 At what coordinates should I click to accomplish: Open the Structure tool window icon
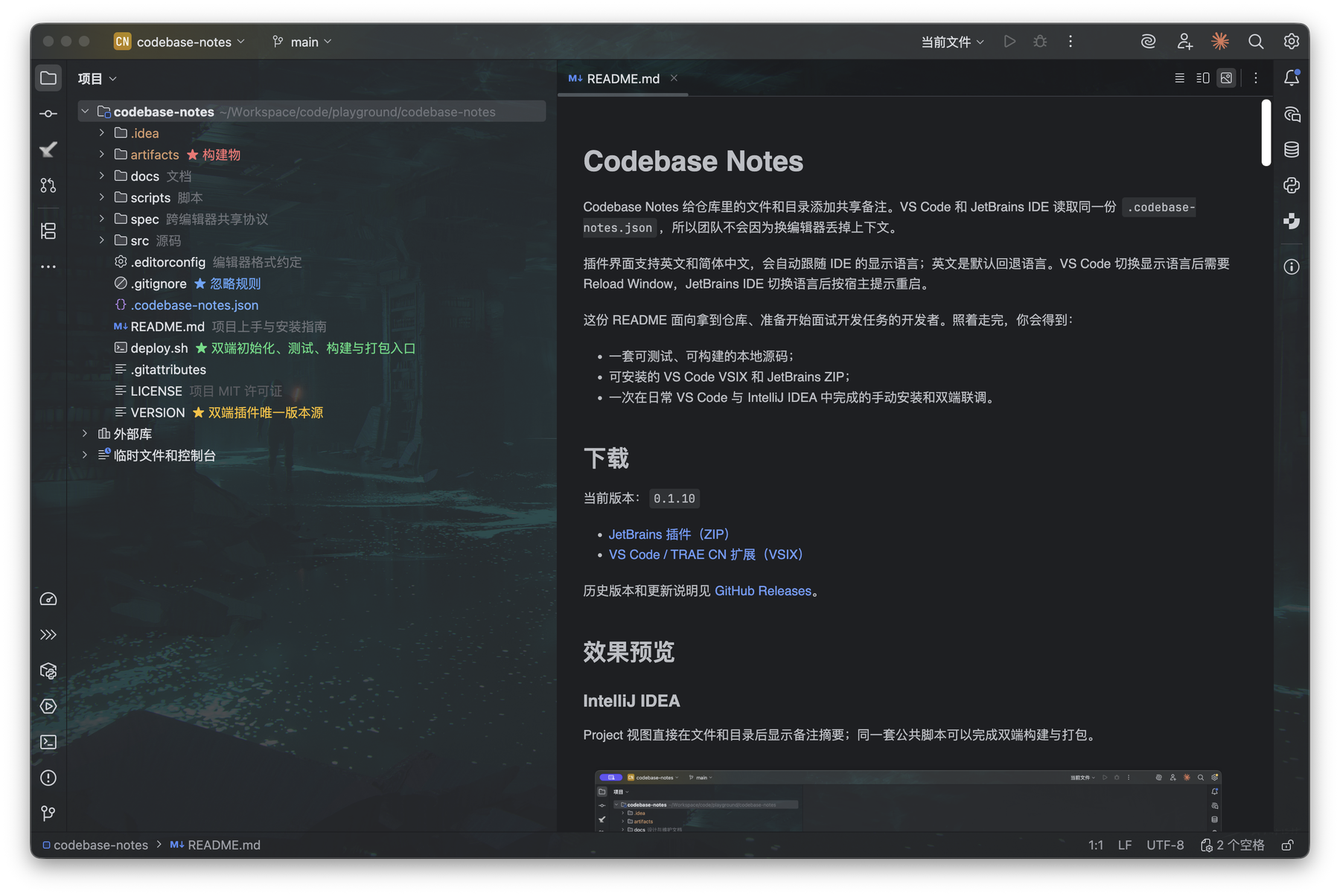click(x=48, y=231)
